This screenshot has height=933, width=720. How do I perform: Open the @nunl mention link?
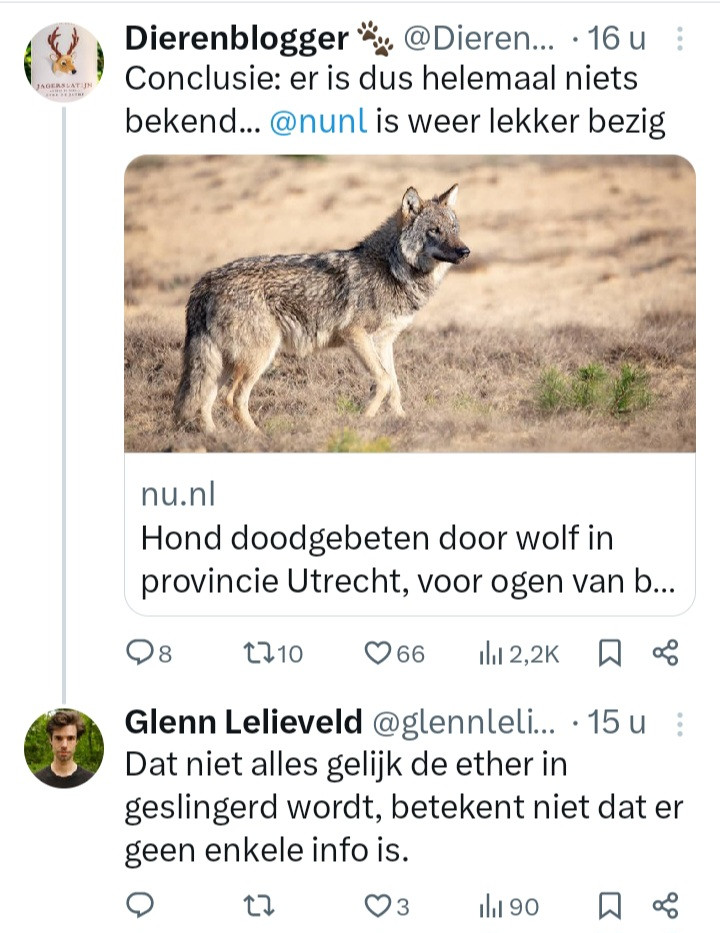pyautogui.click(x=318, y=121)
